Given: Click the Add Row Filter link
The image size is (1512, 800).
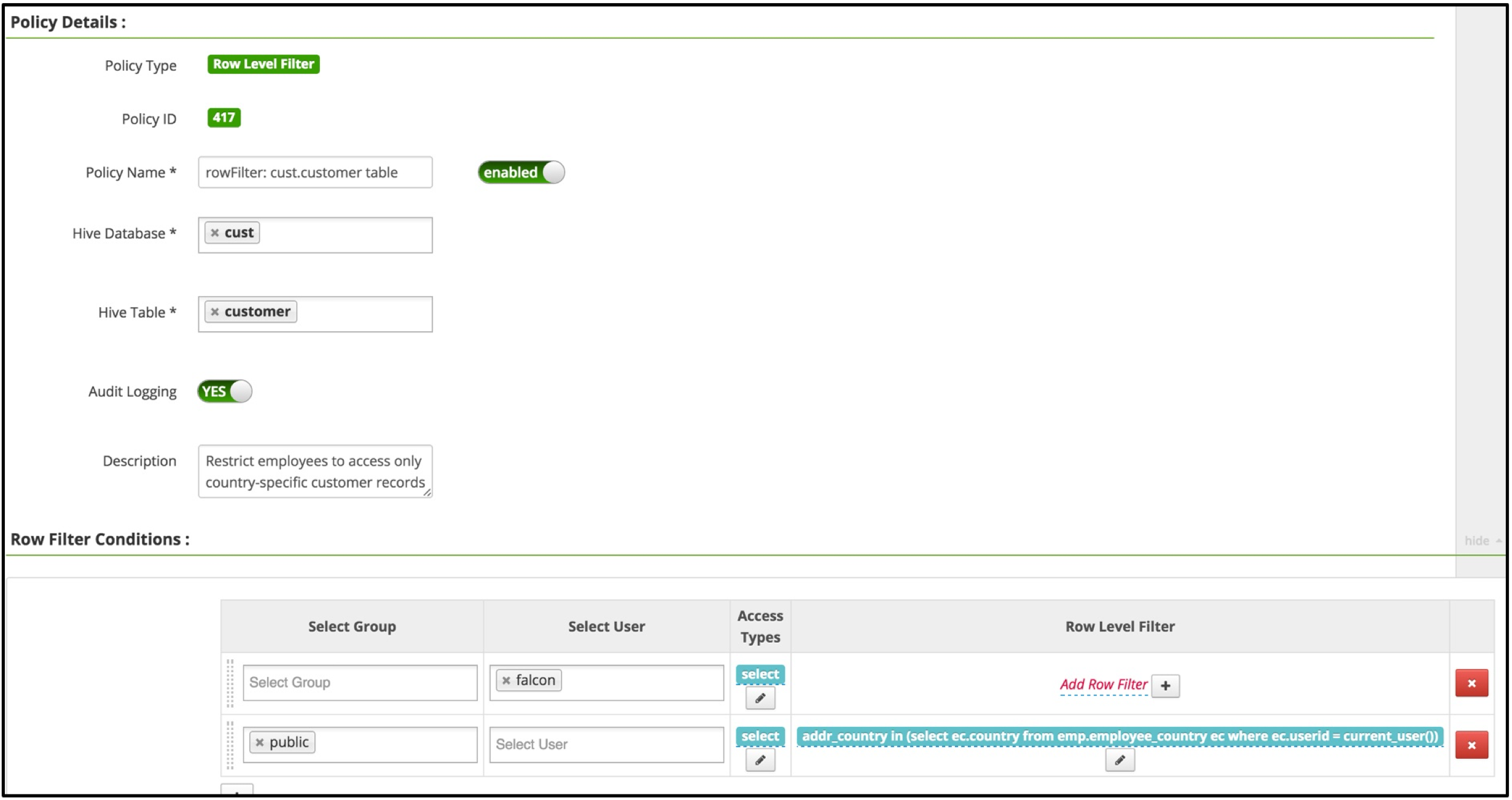Looking at the screenshot, I should tap(1103, 684).
